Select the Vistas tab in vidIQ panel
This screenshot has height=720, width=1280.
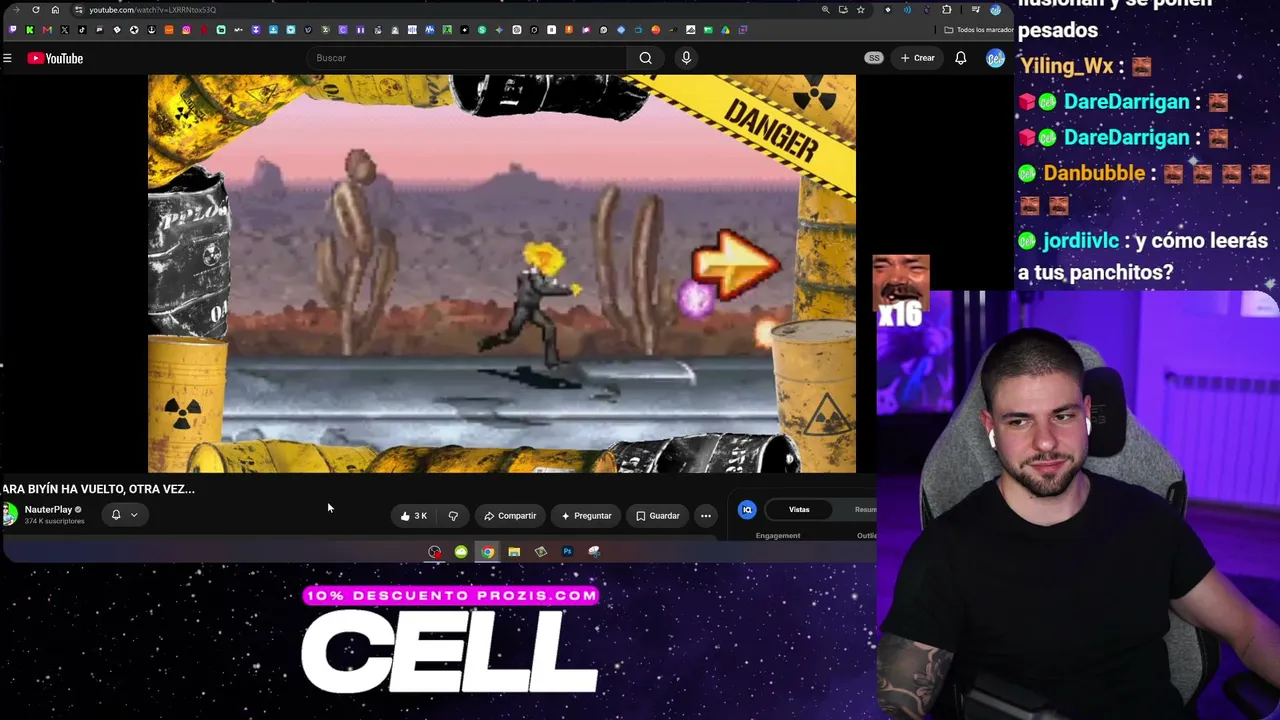point(799,510)
